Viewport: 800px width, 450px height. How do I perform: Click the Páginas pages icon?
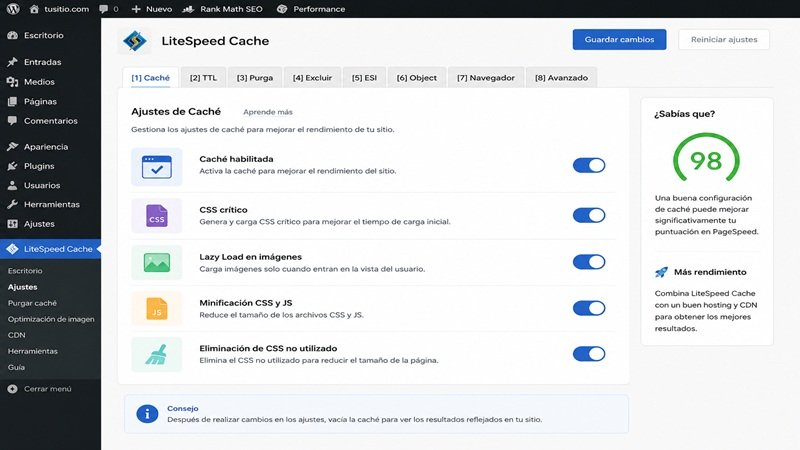[x=13, y=101]
